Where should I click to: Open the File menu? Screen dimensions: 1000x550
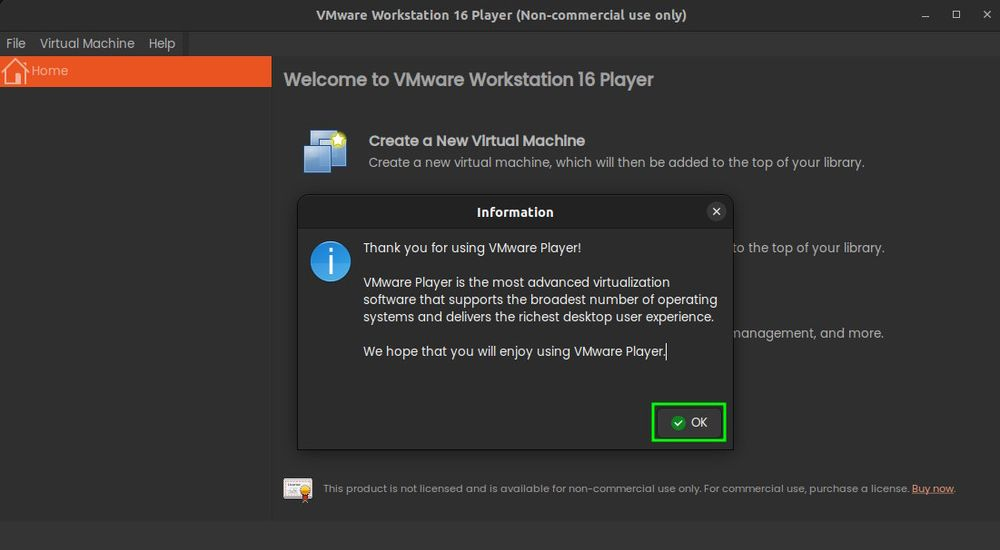point(16,44)
